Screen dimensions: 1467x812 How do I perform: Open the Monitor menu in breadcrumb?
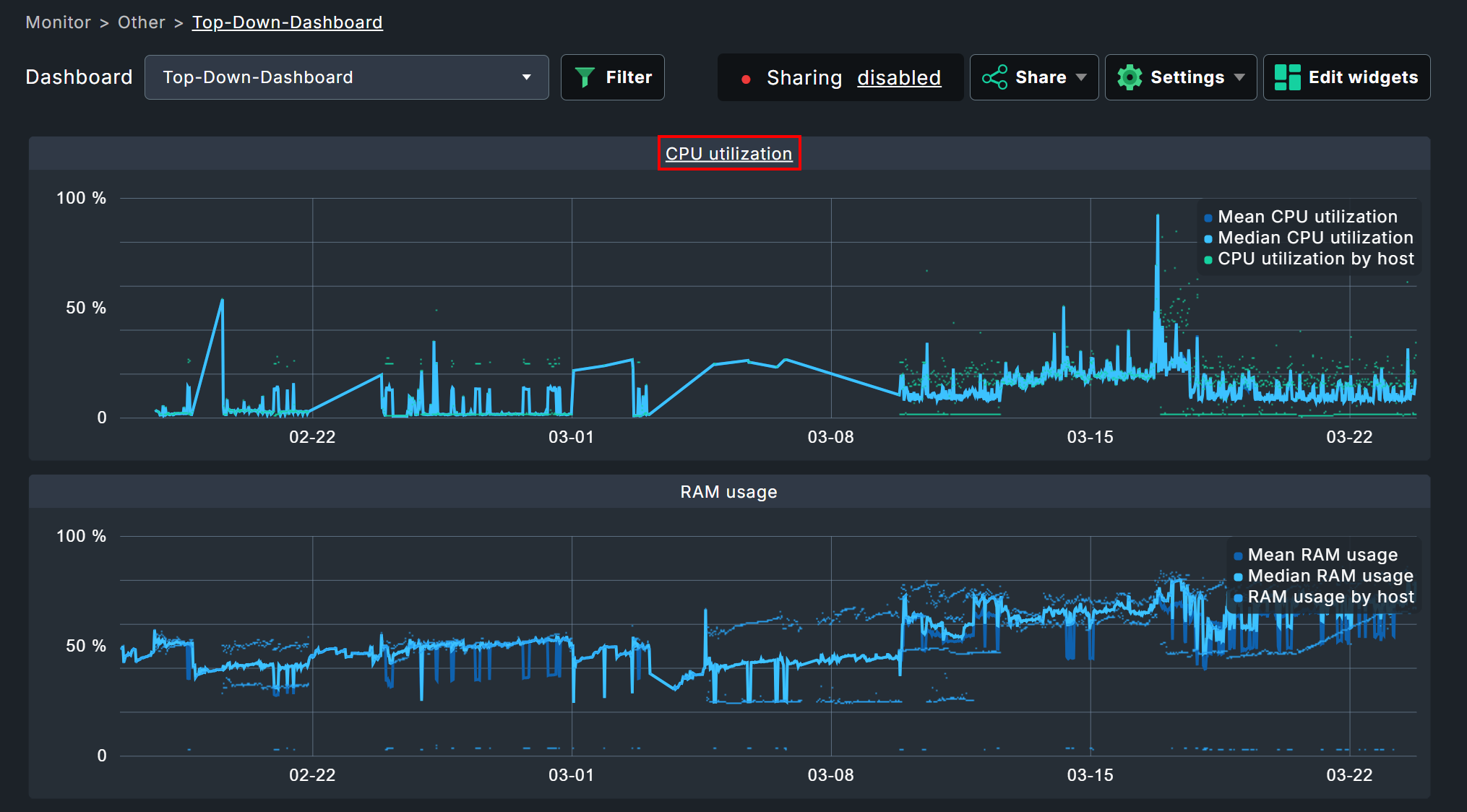tap(58, 22)
